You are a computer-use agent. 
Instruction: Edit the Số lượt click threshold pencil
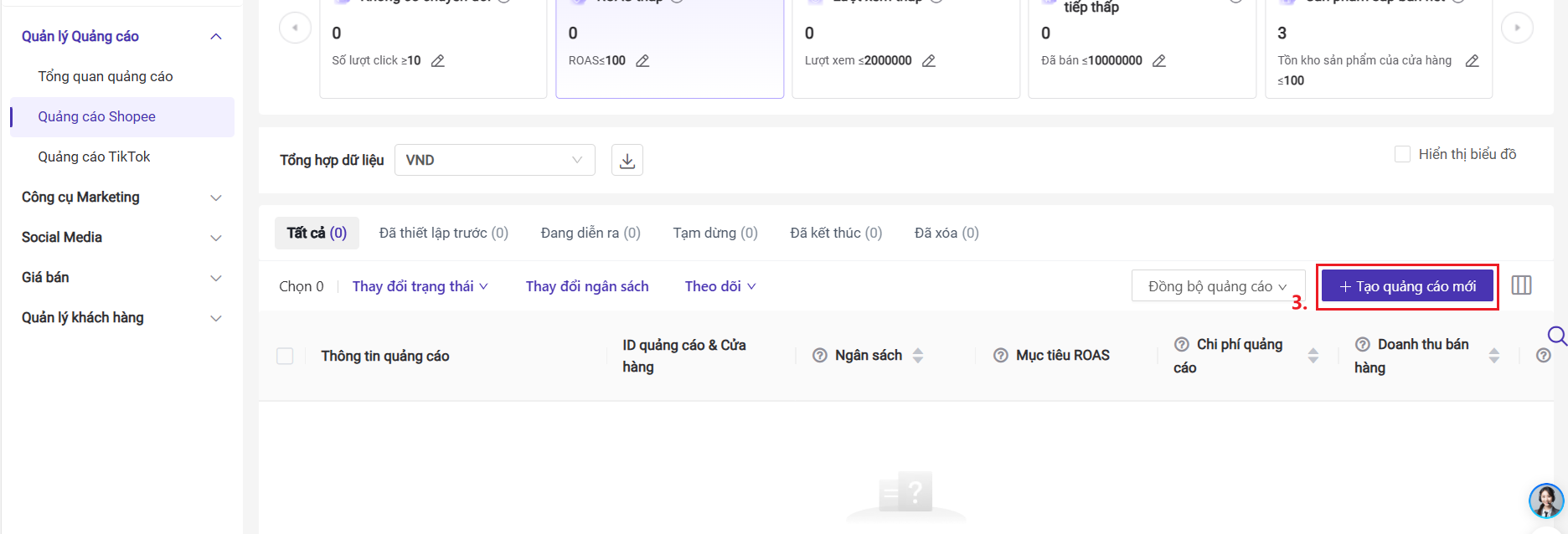pyautogui.click(x=437, y=61)
